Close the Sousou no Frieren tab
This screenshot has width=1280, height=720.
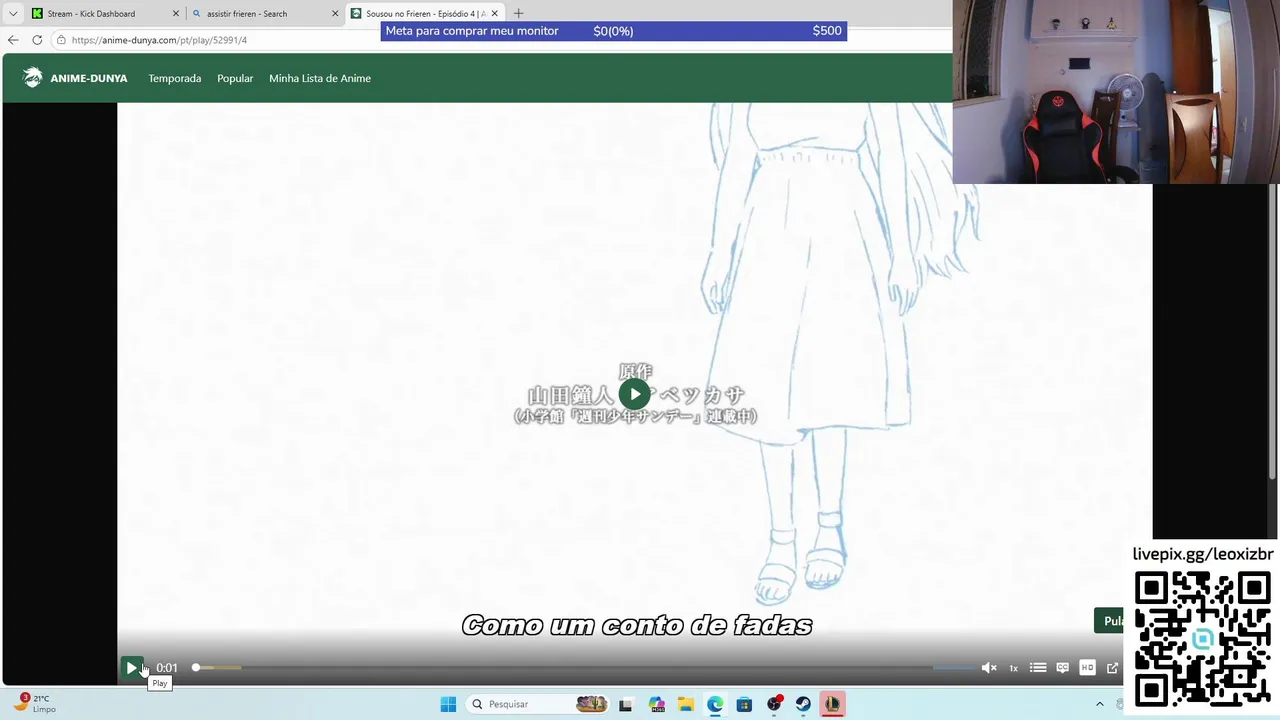click(x=494, y=14)
